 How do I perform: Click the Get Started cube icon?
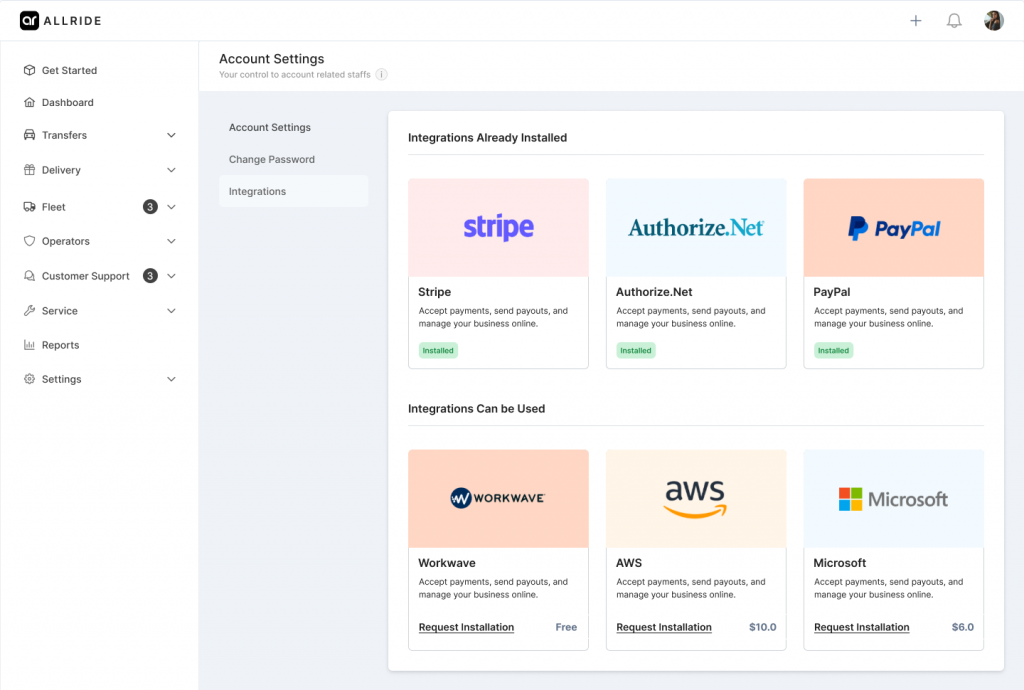pos(29,70)
